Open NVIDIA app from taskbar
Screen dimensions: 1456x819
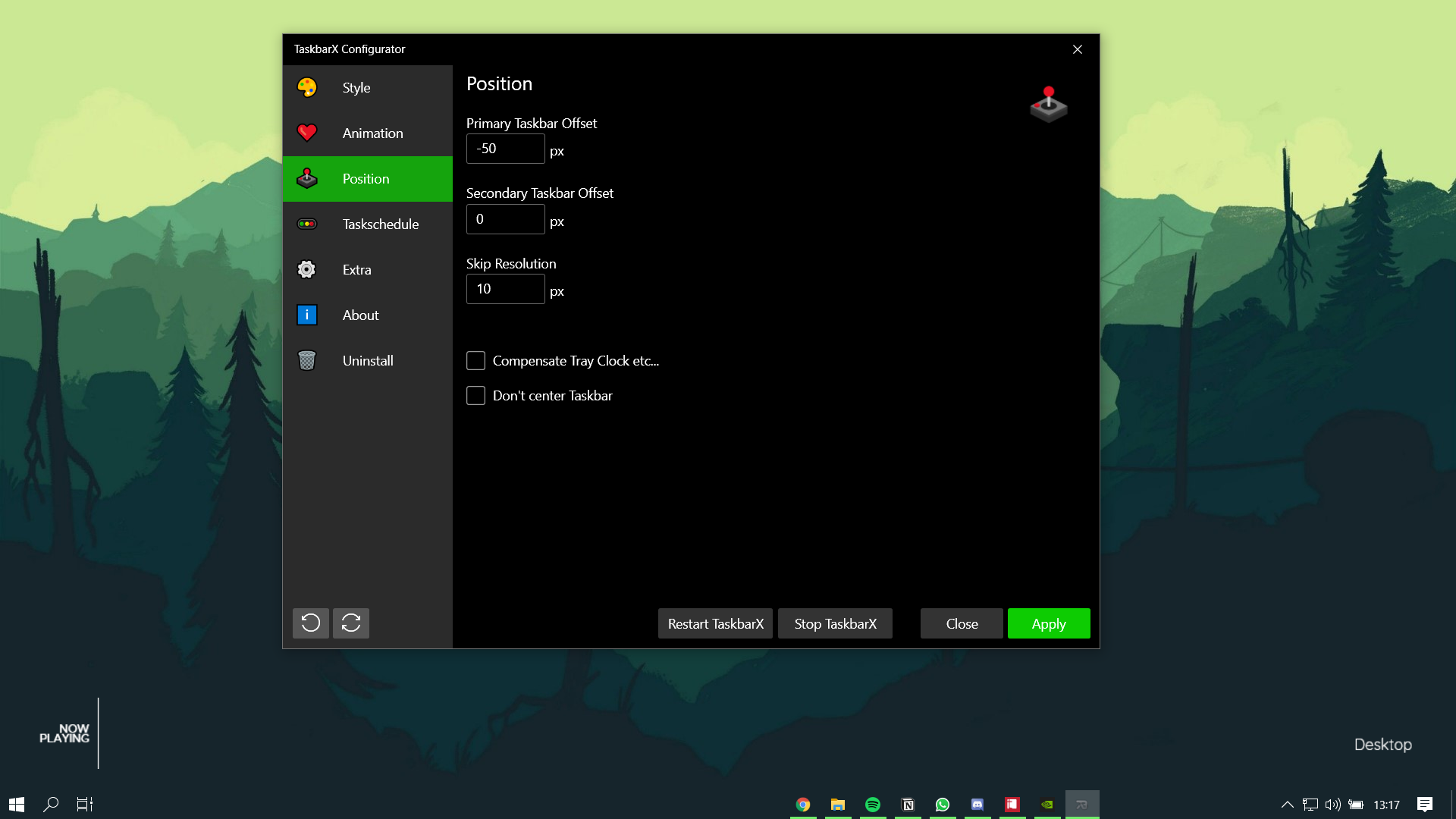click(1047, 805)
